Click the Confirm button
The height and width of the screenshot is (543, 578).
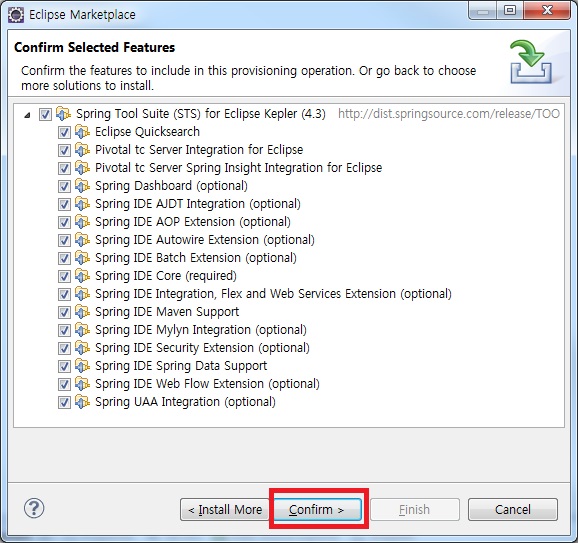[x=317, y=509]
